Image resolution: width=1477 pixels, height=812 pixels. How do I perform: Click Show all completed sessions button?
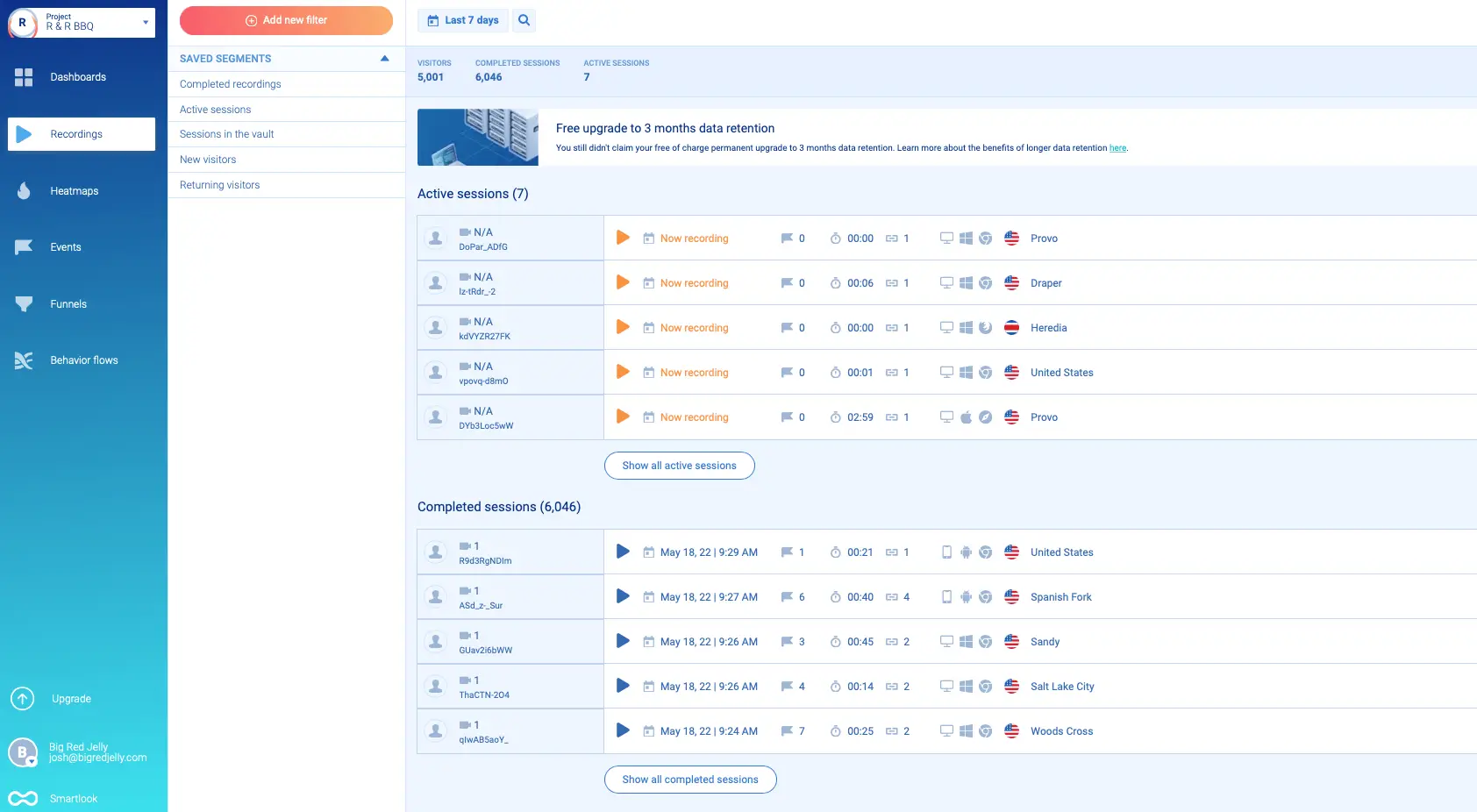coord(689,780)
